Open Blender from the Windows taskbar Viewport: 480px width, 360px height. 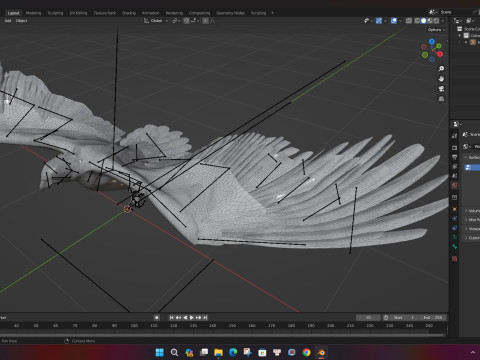tap(321, 352)
